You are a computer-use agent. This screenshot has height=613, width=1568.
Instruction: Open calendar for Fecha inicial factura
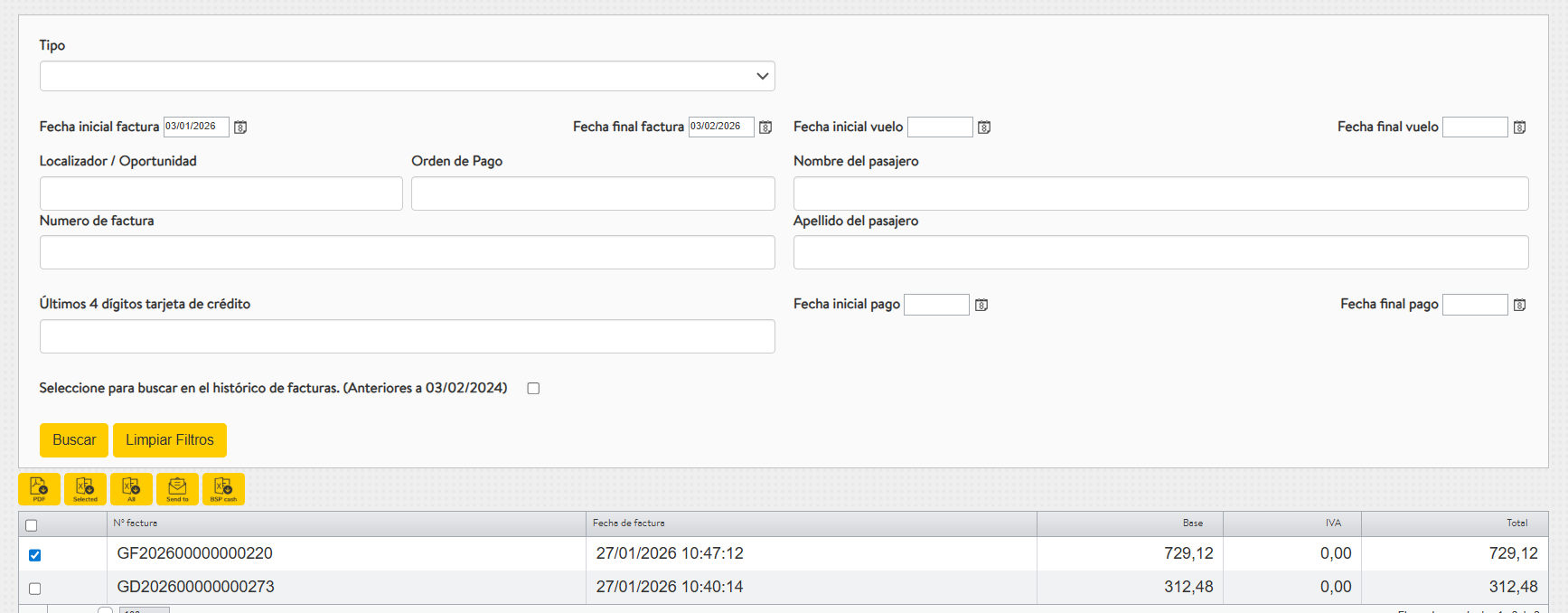tap(240, 127)
